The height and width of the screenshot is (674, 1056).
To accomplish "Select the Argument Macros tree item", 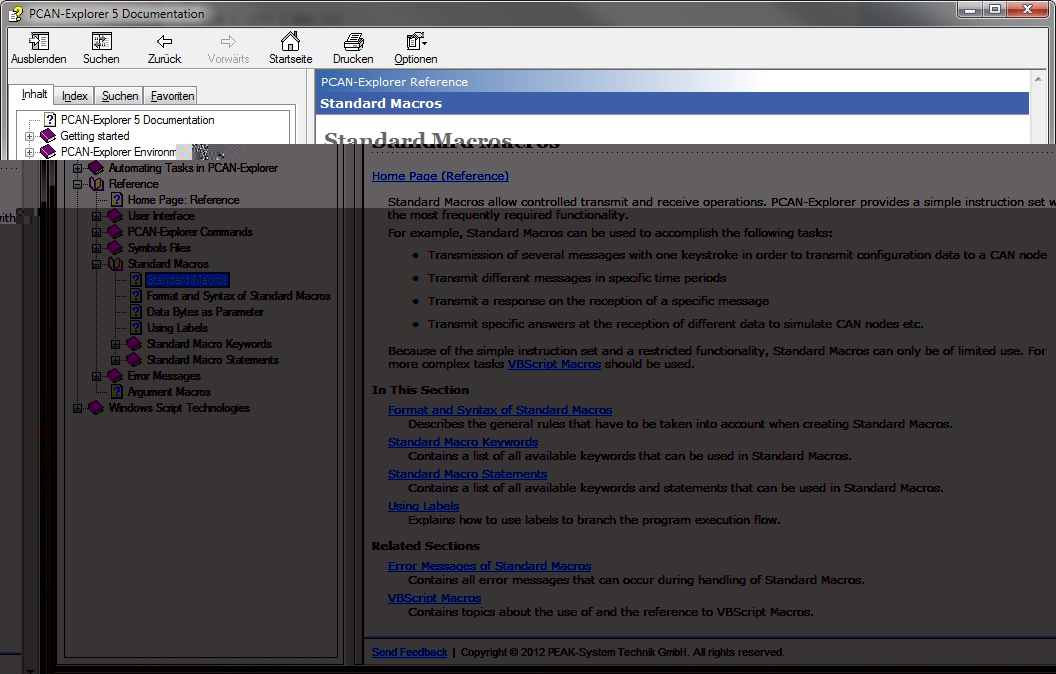I will pyautogui.click(x=169, y=392).
